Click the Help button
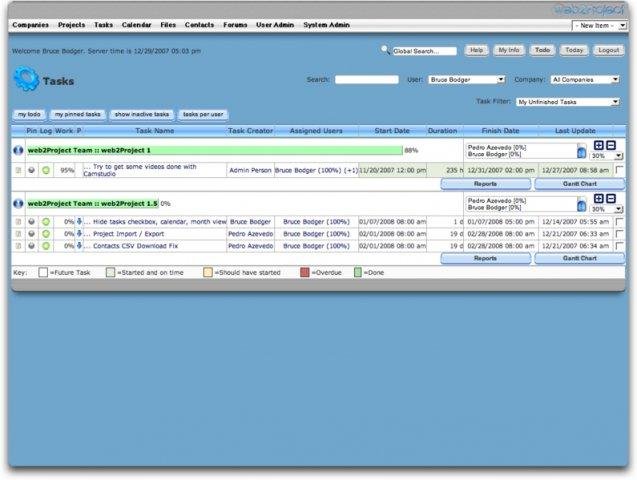Viewport: 637px width, 480px height. point(477,50)
